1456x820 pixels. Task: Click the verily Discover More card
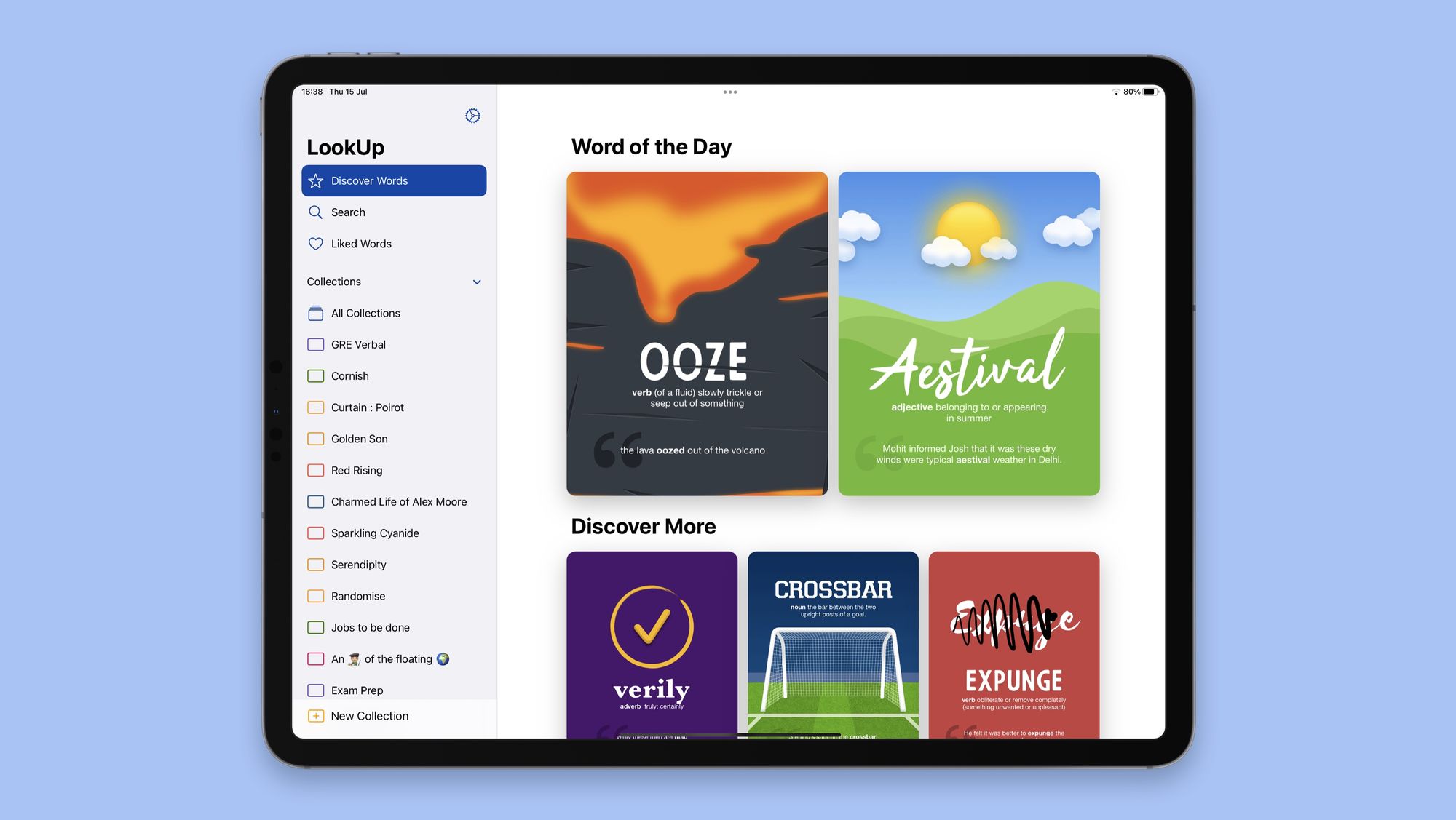651,645
